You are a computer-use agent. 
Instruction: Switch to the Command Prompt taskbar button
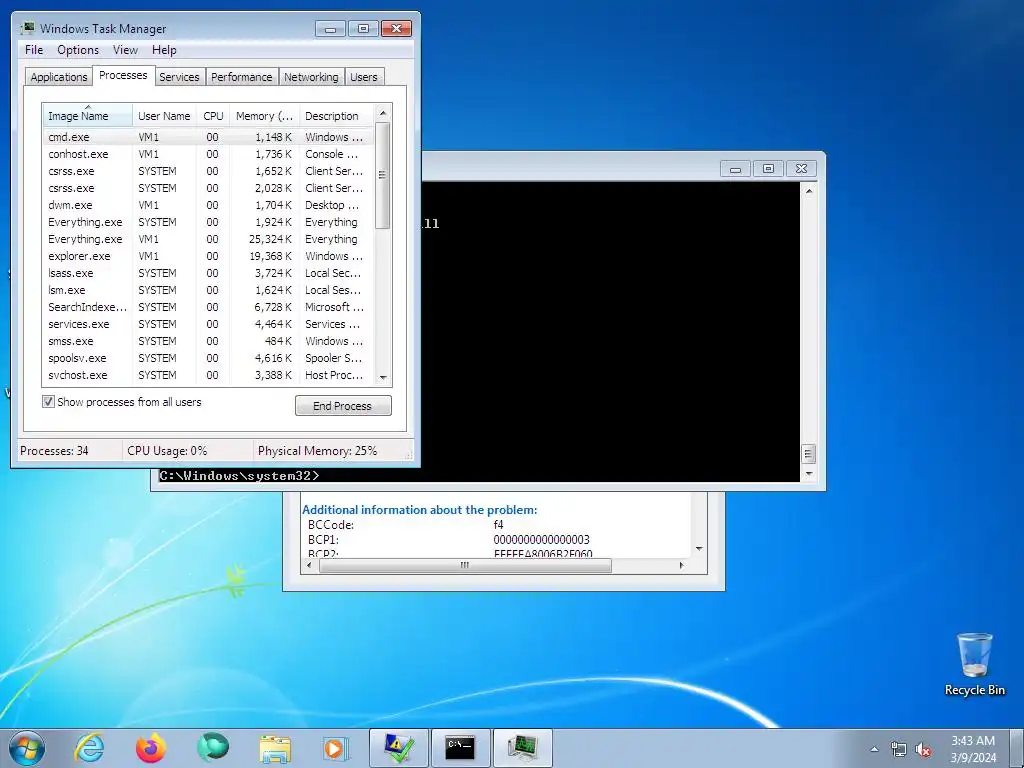460,748
